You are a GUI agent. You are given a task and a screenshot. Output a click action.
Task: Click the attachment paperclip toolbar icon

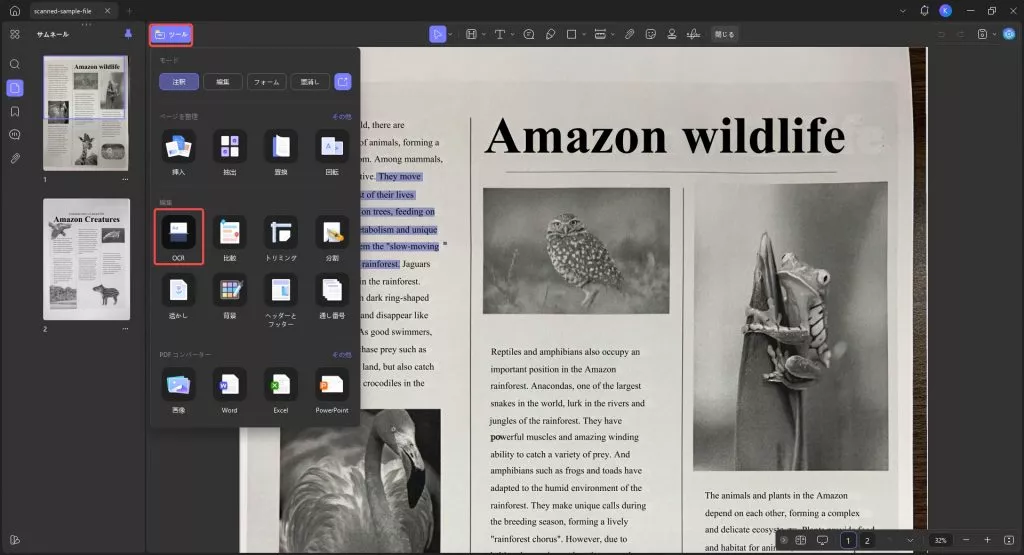click(x=629, y=34)
